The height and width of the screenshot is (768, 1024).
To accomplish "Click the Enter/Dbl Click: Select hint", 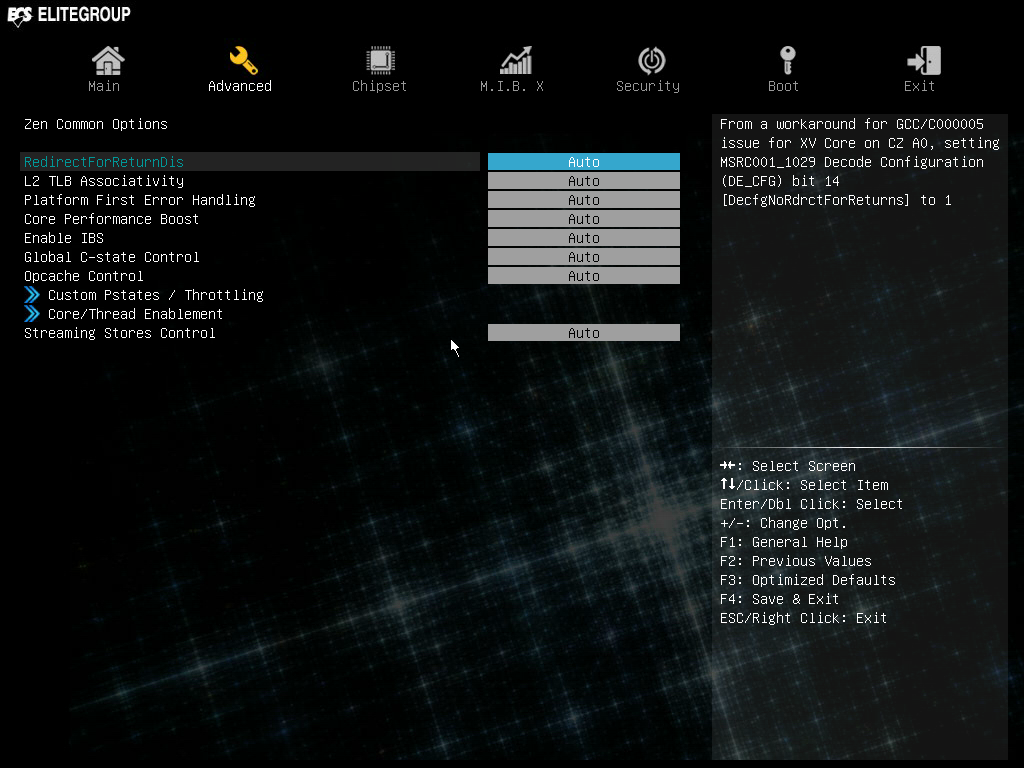I will [811, 504].
